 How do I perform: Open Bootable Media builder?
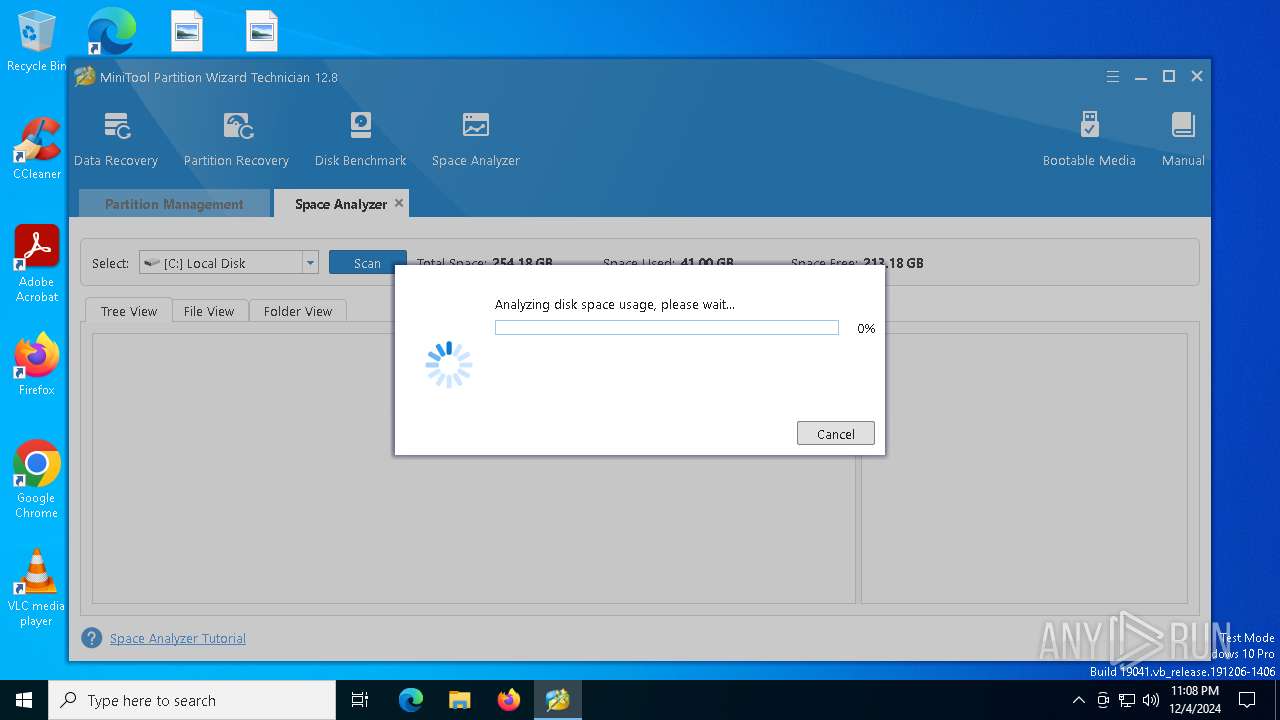click(1089, 139)
